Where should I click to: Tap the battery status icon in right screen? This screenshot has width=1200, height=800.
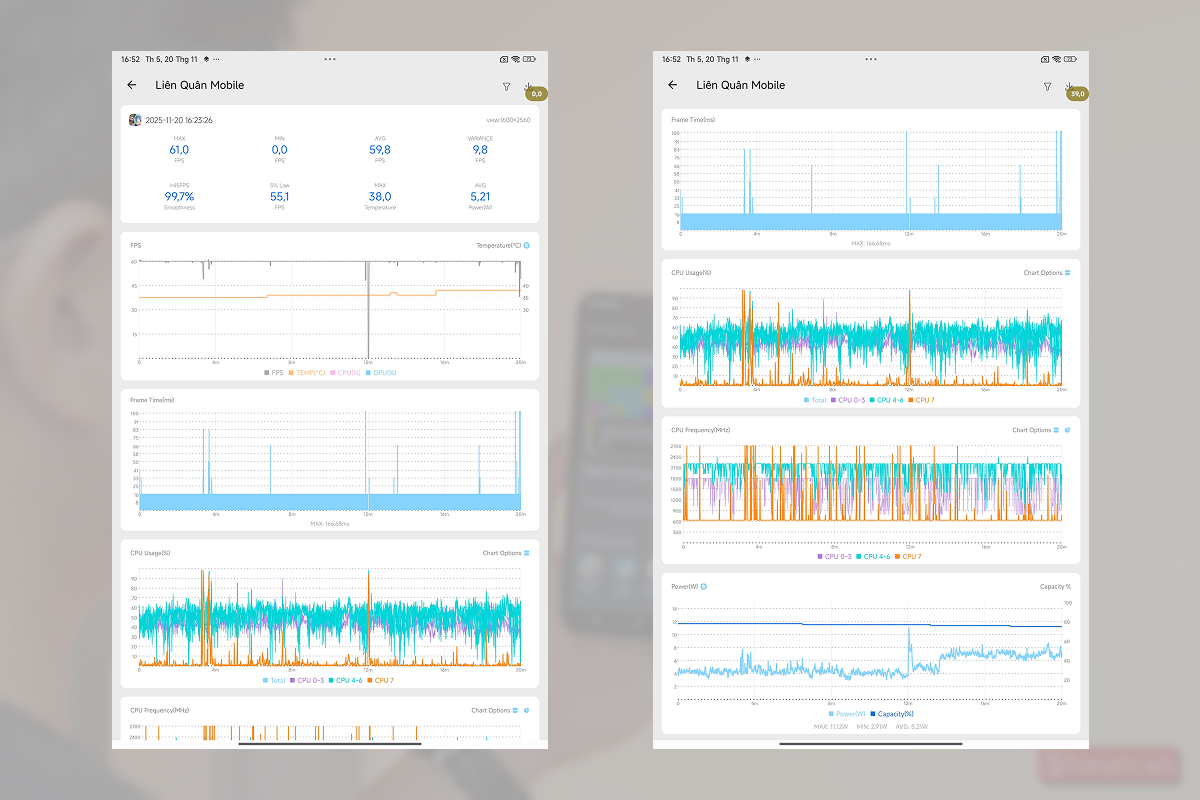(x=1071, y=59)
